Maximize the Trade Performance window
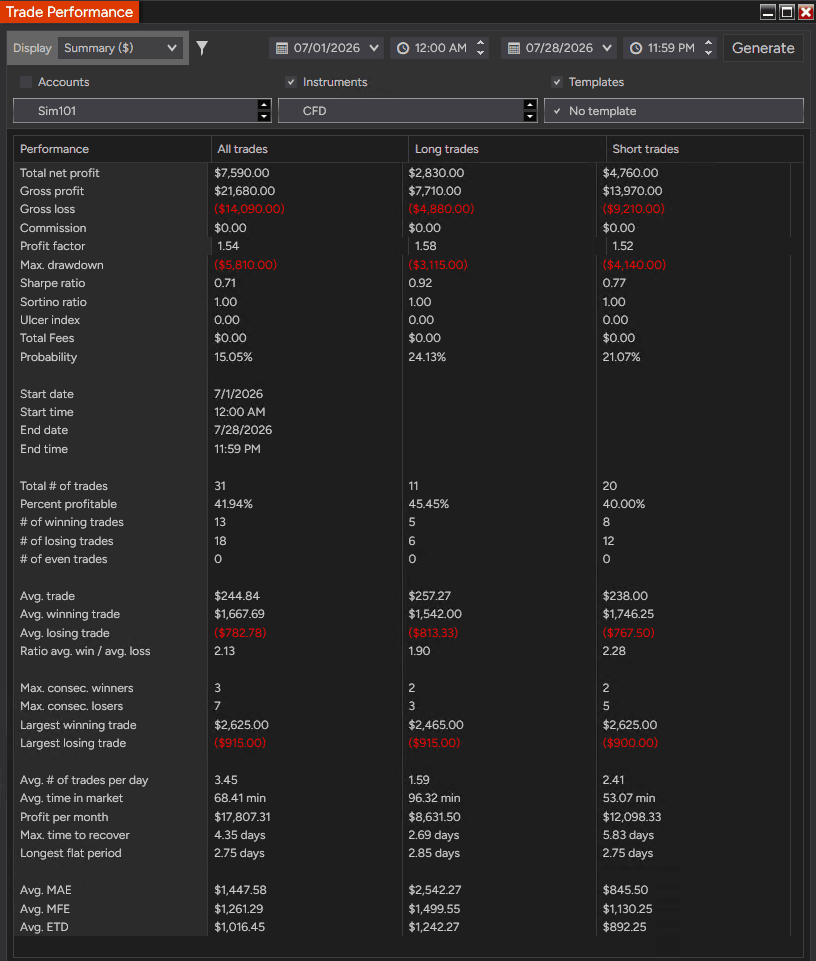The image size is (816, 961). click(787, 12)
